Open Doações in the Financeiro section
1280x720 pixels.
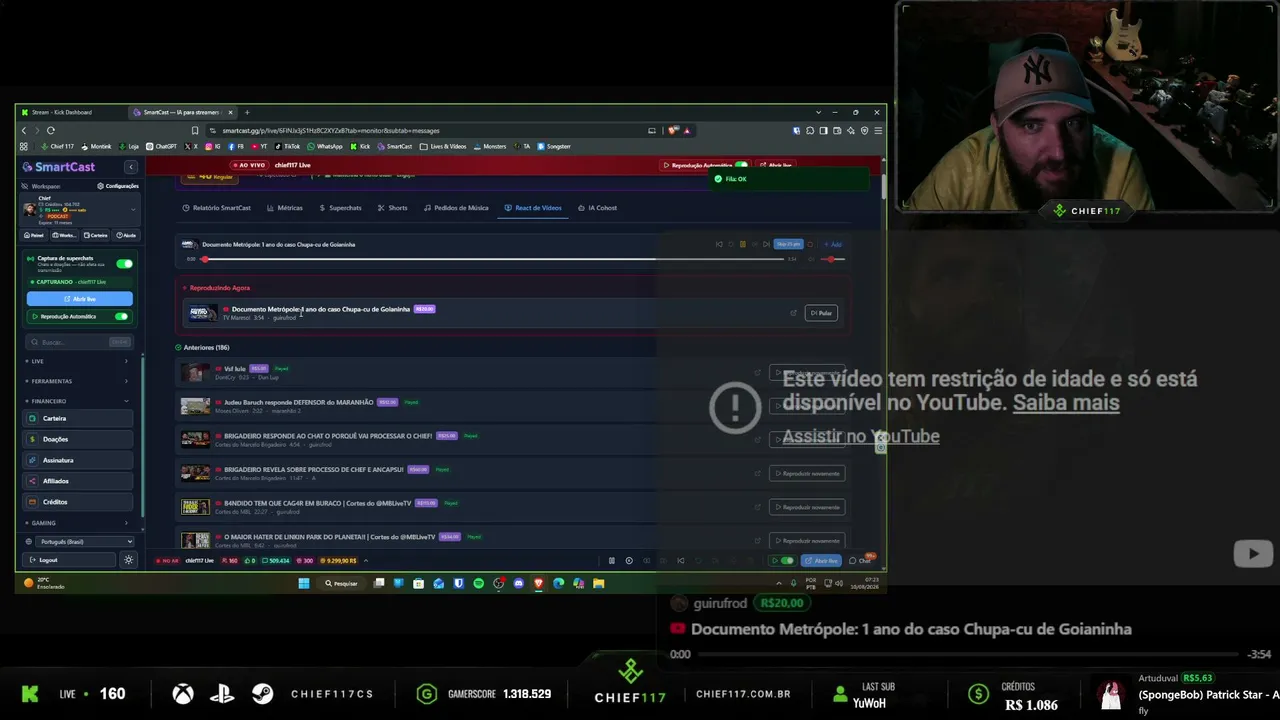coord(80,439)
